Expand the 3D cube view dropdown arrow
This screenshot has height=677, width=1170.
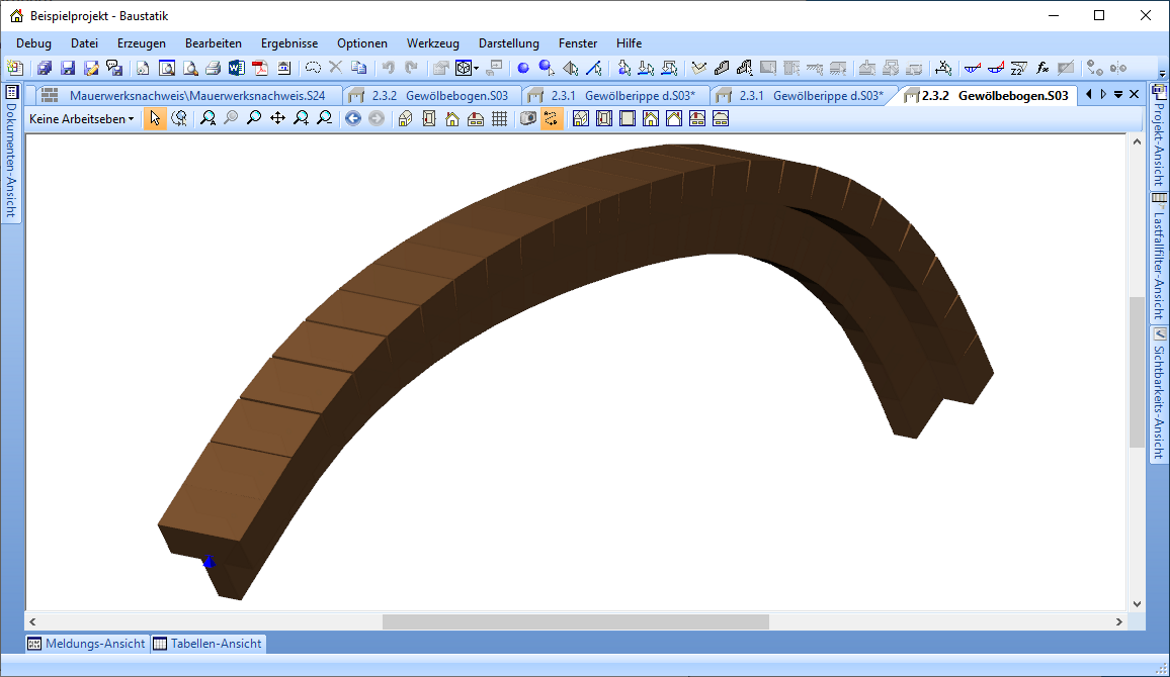point(477,69)
